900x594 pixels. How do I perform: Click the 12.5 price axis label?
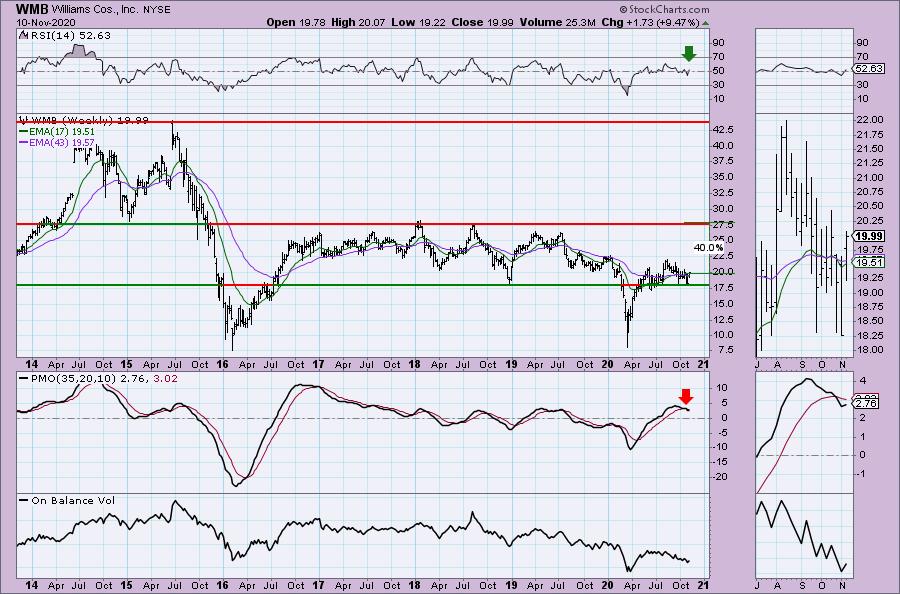(x=723, y=320)
